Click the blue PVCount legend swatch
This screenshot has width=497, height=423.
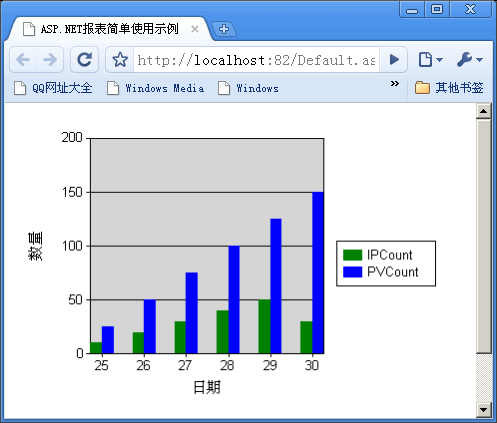pyautogui.click(x=353, y=272)
